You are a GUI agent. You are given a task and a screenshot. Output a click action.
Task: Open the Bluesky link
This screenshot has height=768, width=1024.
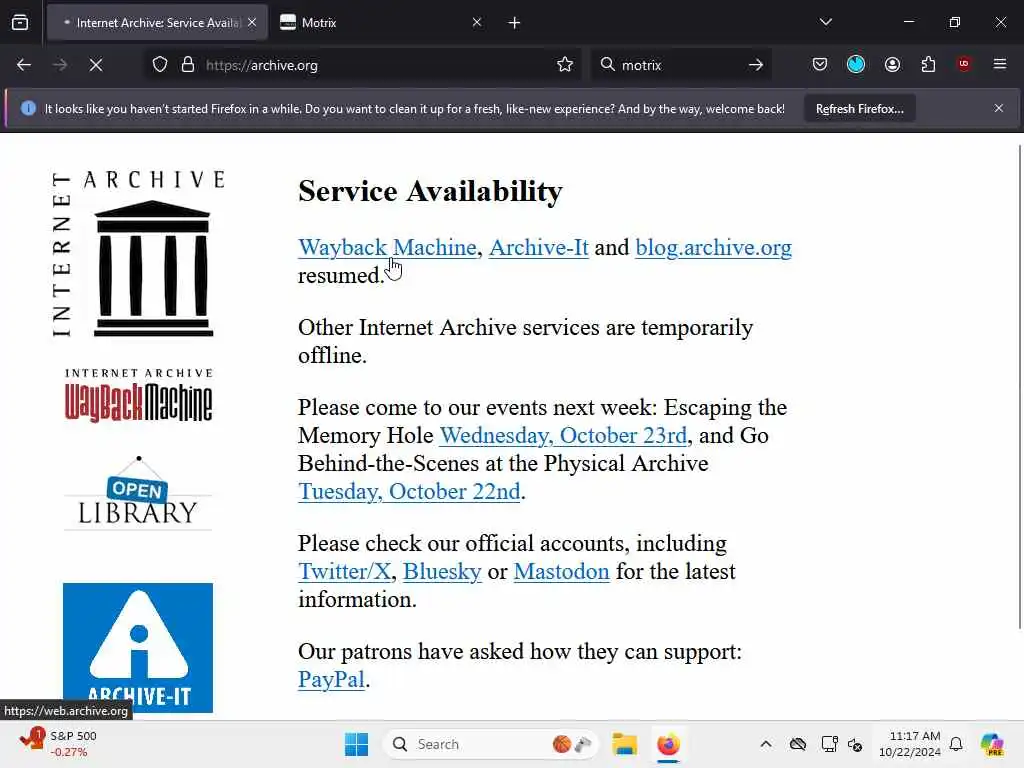[x=442, y=571]
